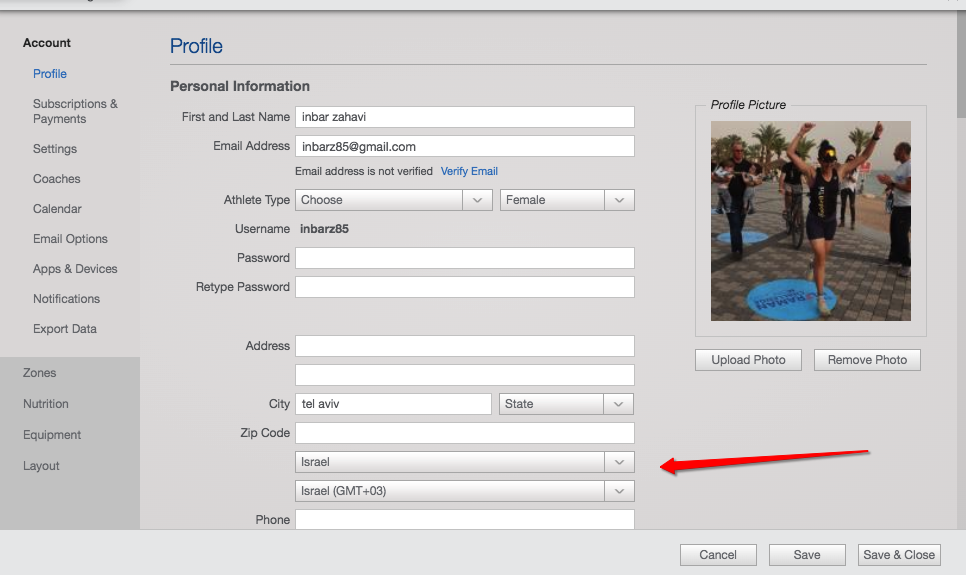Focus the Zip Code field
The image size is (966, 575).
click(x=465, y=433)
